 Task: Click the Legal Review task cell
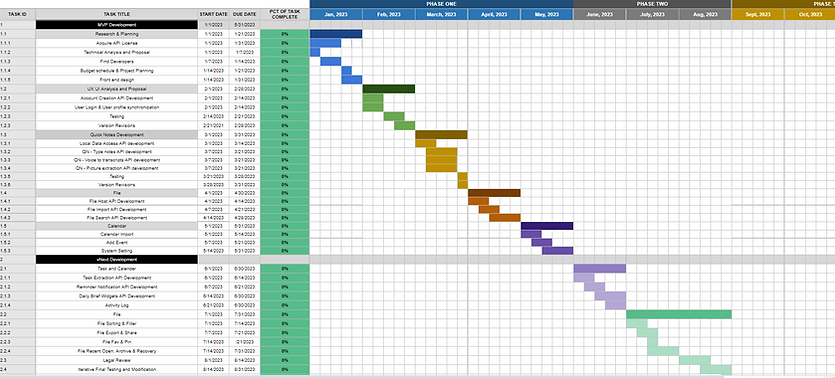click(x=117, y=360)
